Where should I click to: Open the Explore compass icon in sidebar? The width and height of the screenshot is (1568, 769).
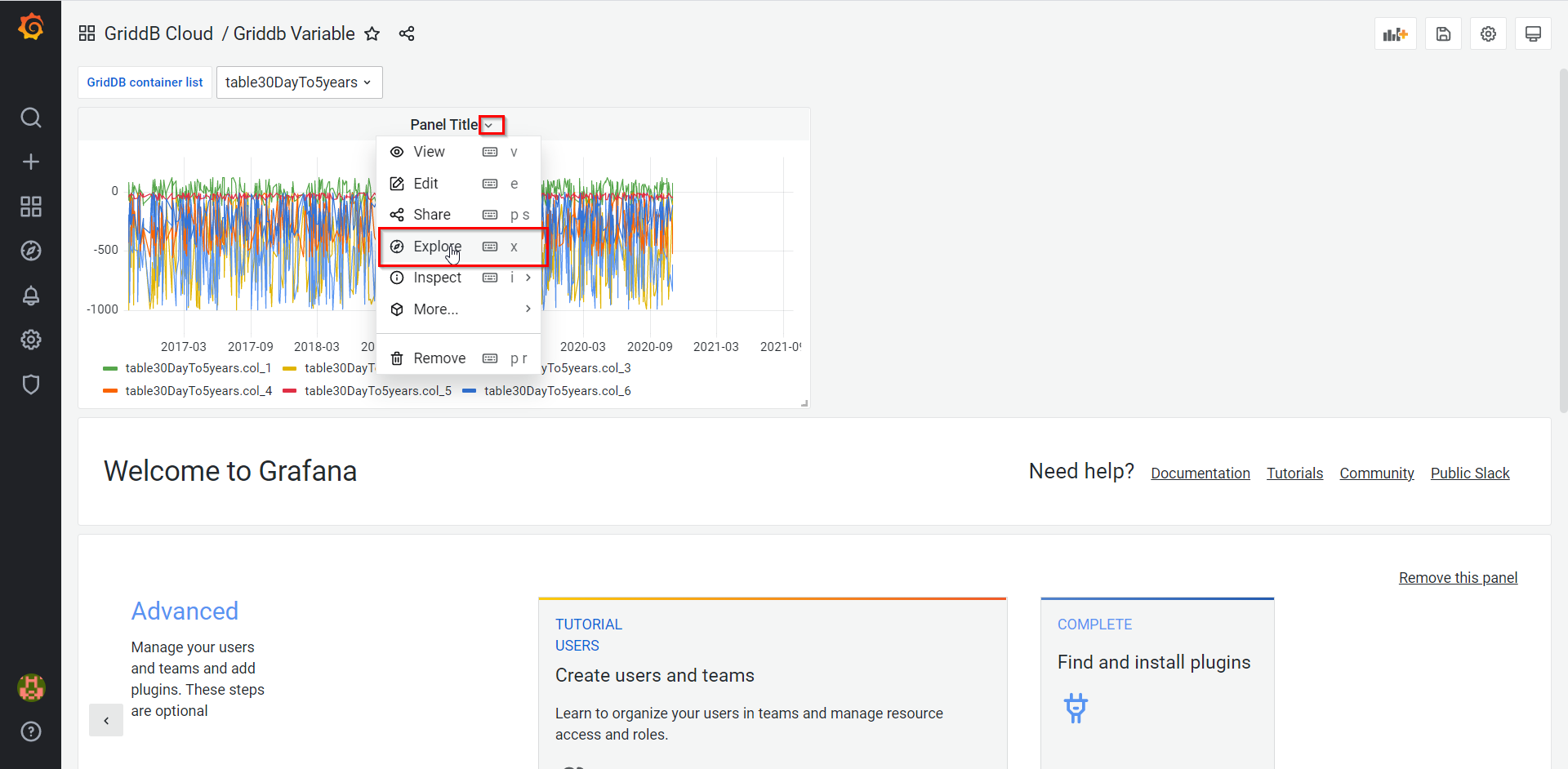tap(31, 251)
